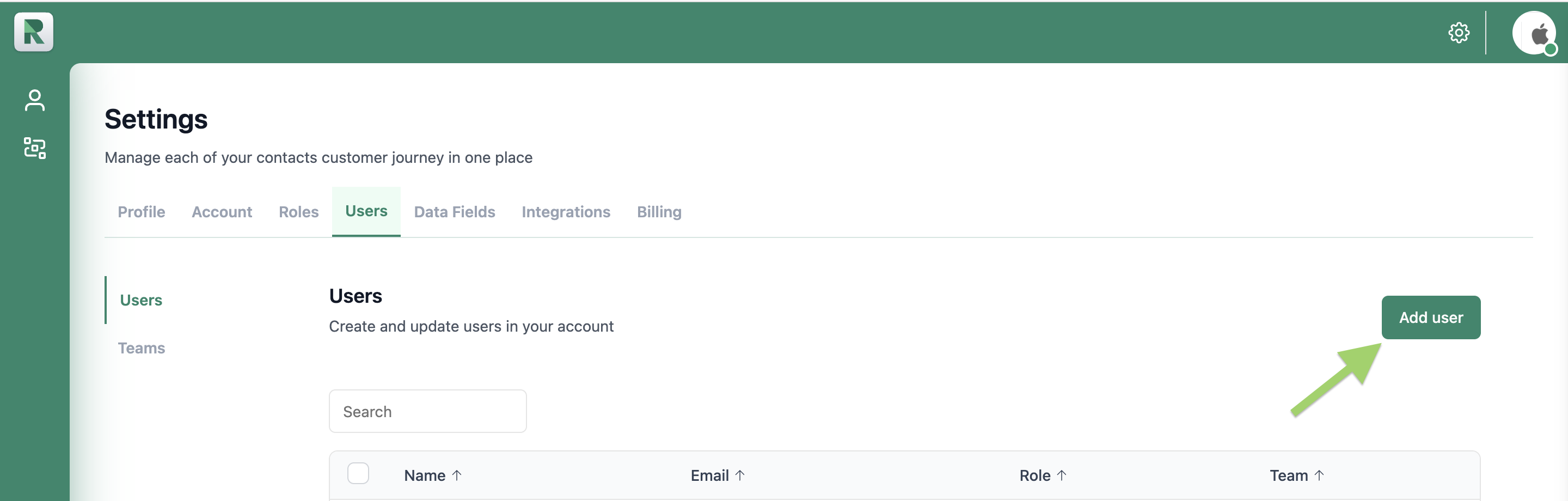Image resolution: width=1568 pixels, height=501 pixels.
Task: Switch to the Billing tab
Action: (x=659, y=212)
